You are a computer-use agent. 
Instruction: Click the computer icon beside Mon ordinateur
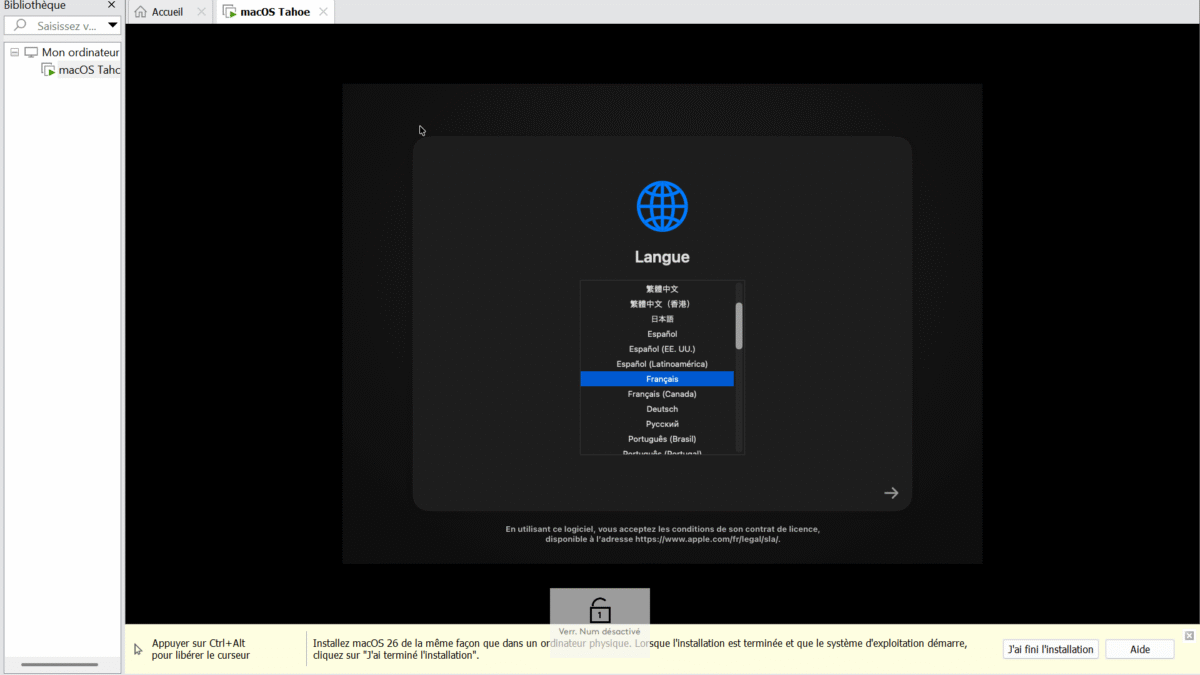pos(31,52)
